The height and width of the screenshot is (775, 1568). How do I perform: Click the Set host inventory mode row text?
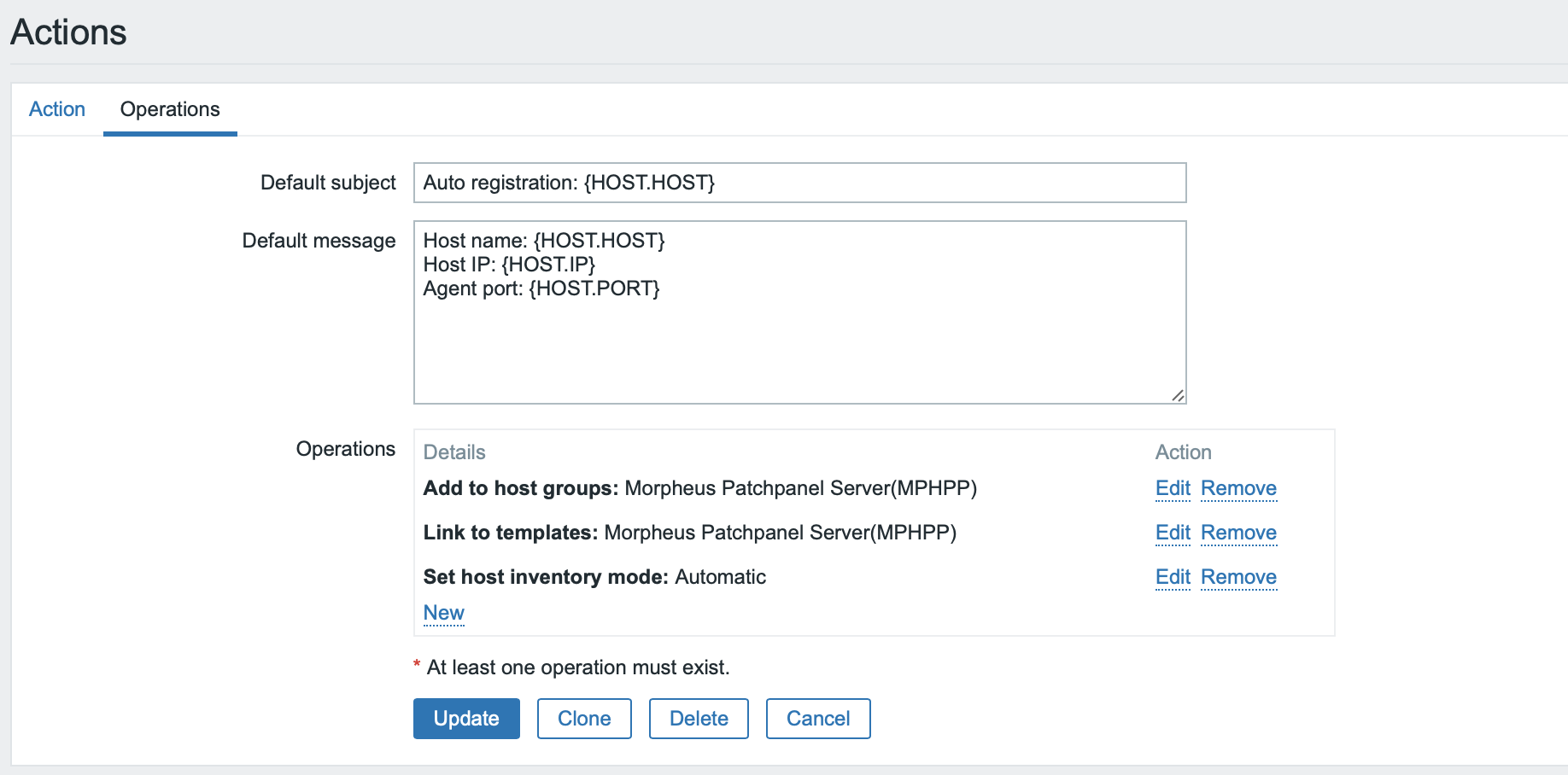tap(594, 577)
